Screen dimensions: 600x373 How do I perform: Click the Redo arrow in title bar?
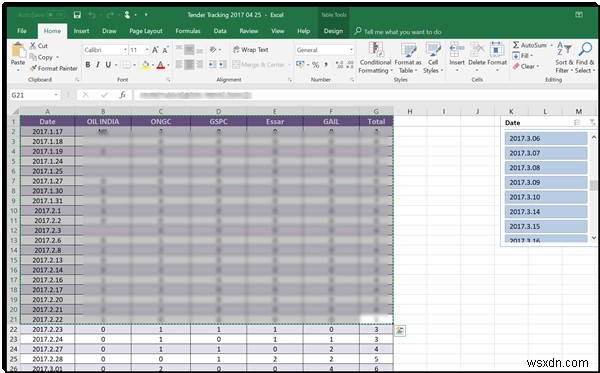click(x=109, y=15)
